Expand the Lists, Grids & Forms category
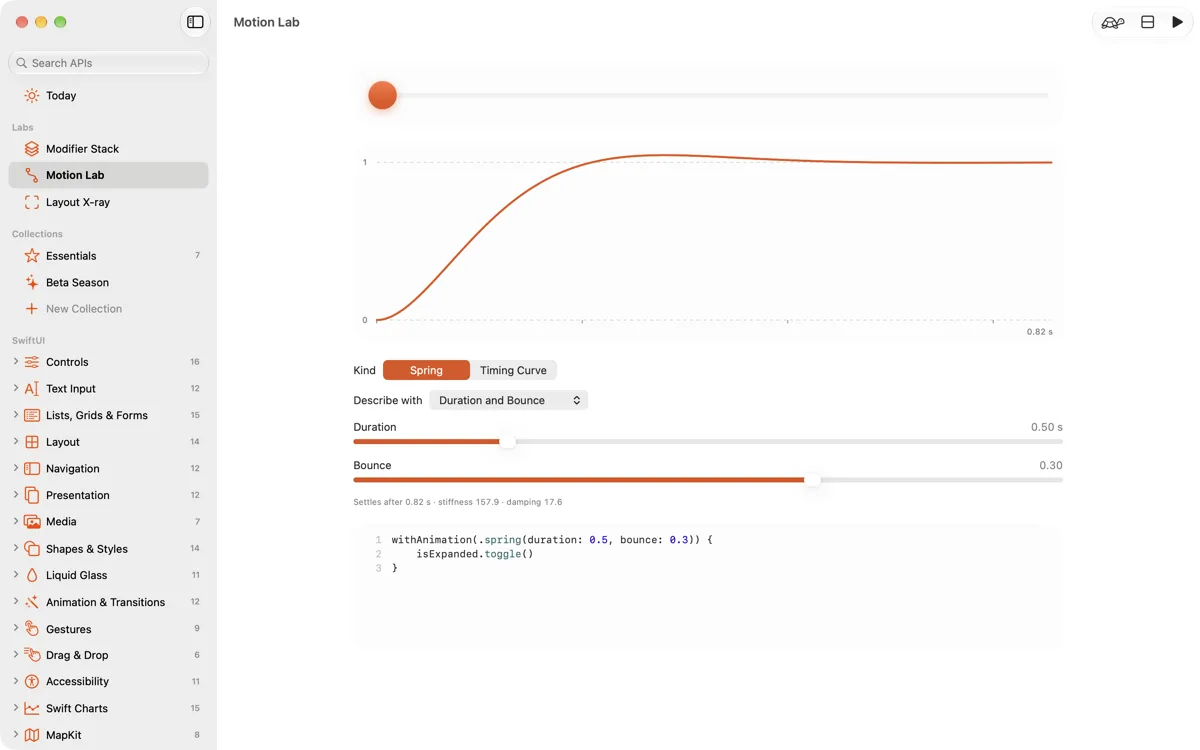The image size is (1200, 750). pos(15,415)
